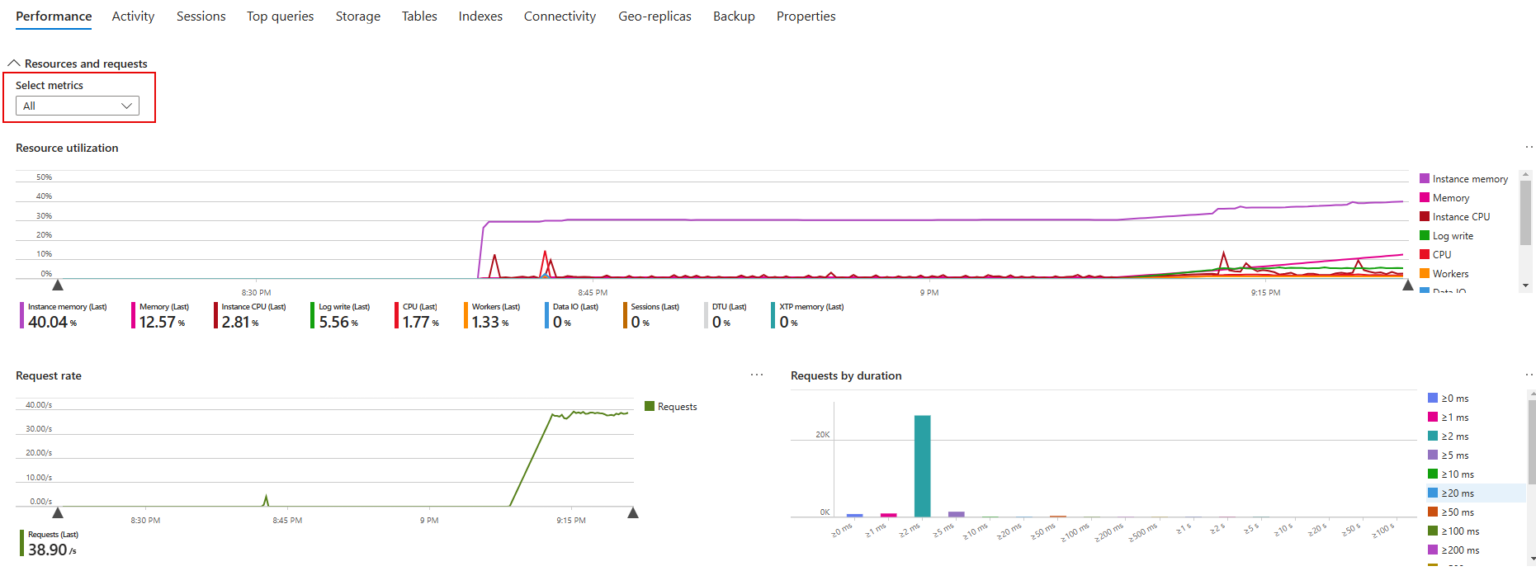Click the tall ≥2 ms duration bar
This screenshot has width=1536, height=571.
[x=922, y=465]
